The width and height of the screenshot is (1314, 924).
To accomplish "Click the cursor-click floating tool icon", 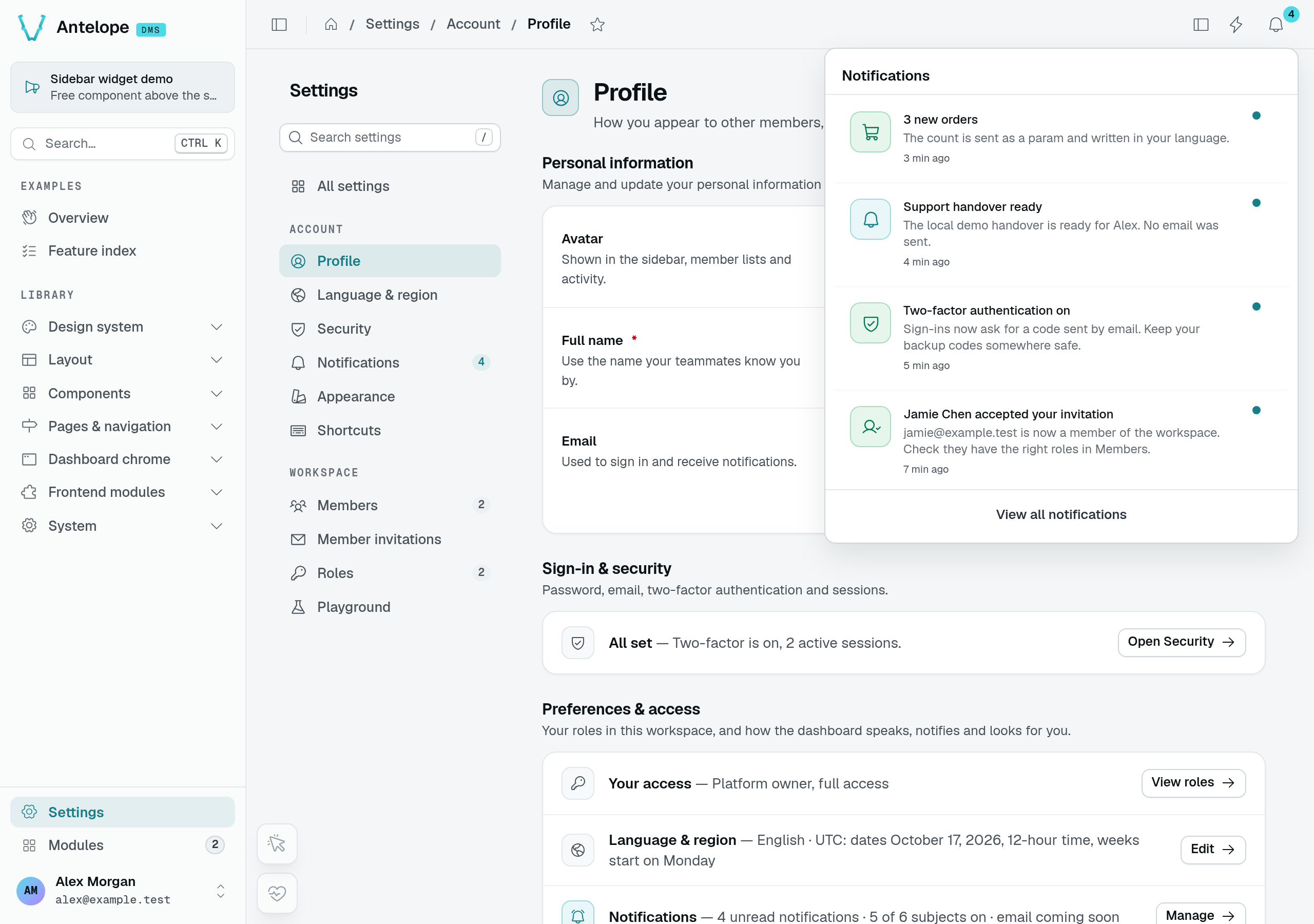I will point(277,843).
